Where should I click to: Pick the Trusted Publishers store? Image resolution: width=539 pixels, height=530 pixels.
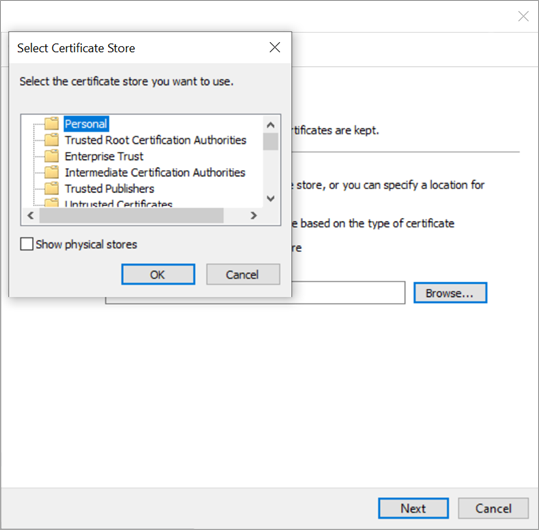coord(109,188)
